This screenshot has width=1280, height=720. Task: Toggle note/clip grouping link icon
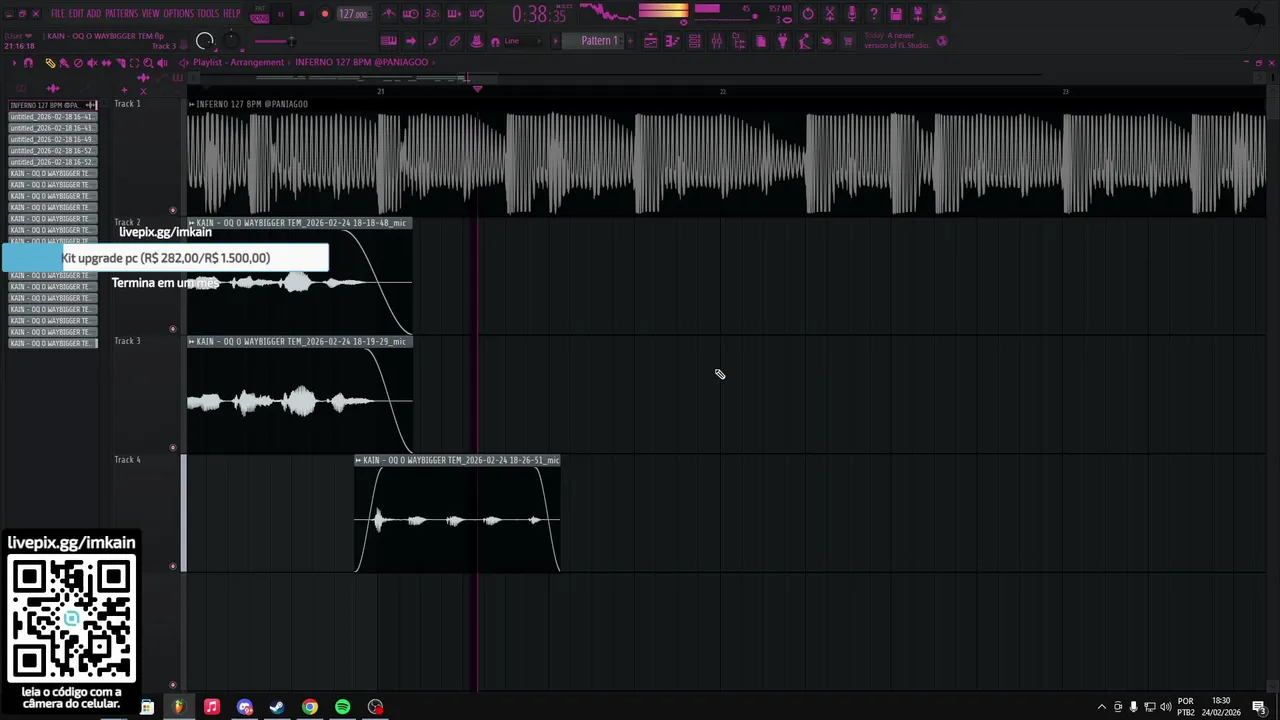click(x=454, y=41)
